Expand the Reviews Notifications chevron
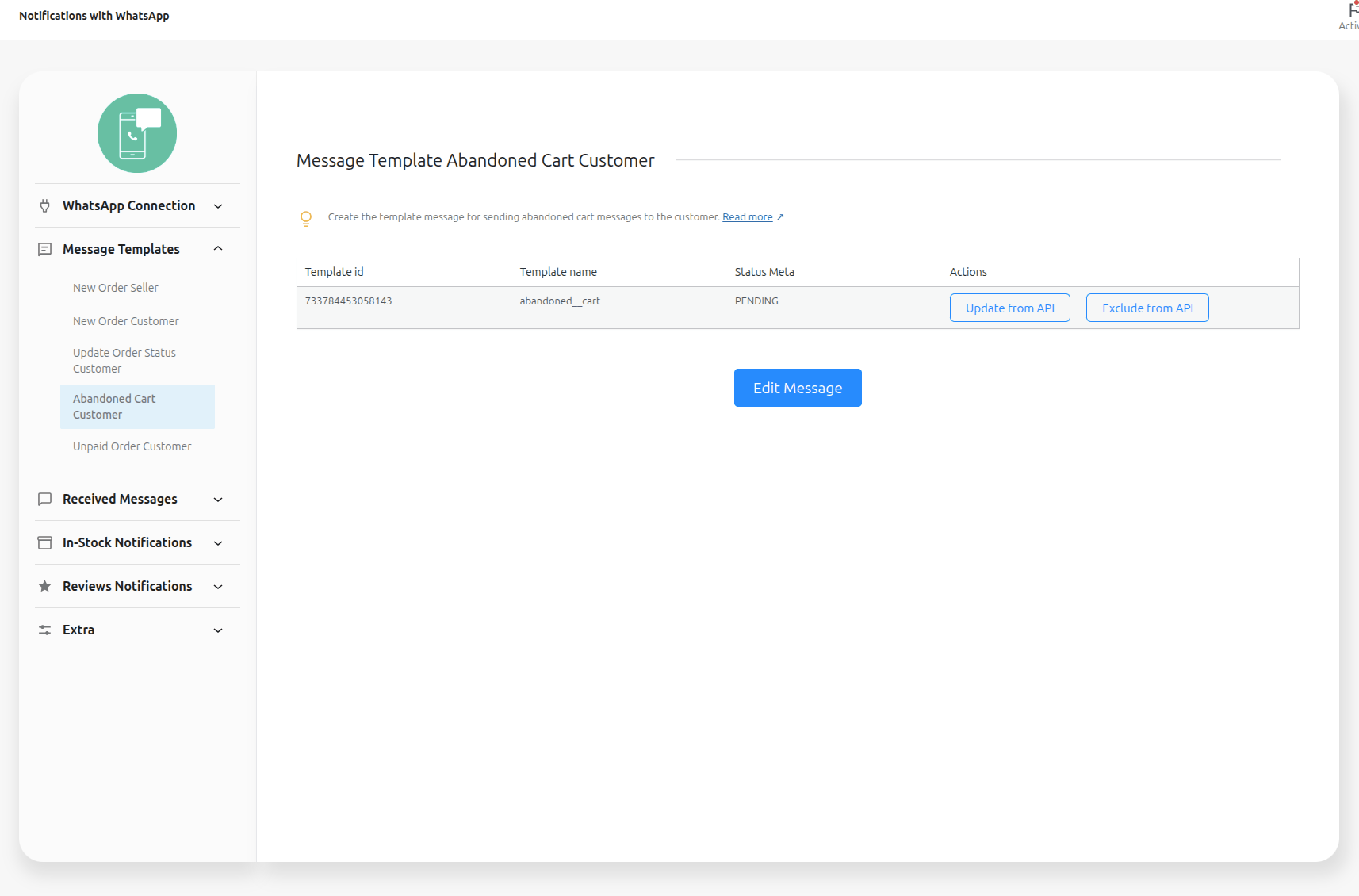This screenshot has height=896, width=1359. click(x=218, y=587)
